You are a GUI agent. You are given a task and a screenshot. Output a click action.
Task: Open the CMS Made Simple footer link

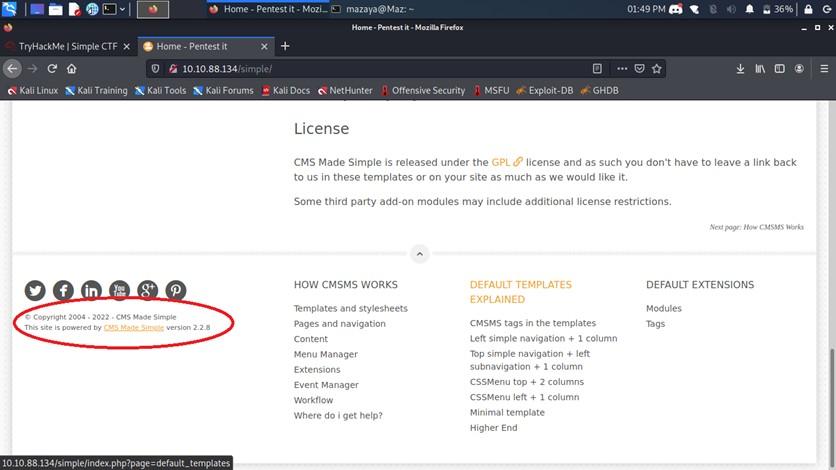(x=134, y=327)
